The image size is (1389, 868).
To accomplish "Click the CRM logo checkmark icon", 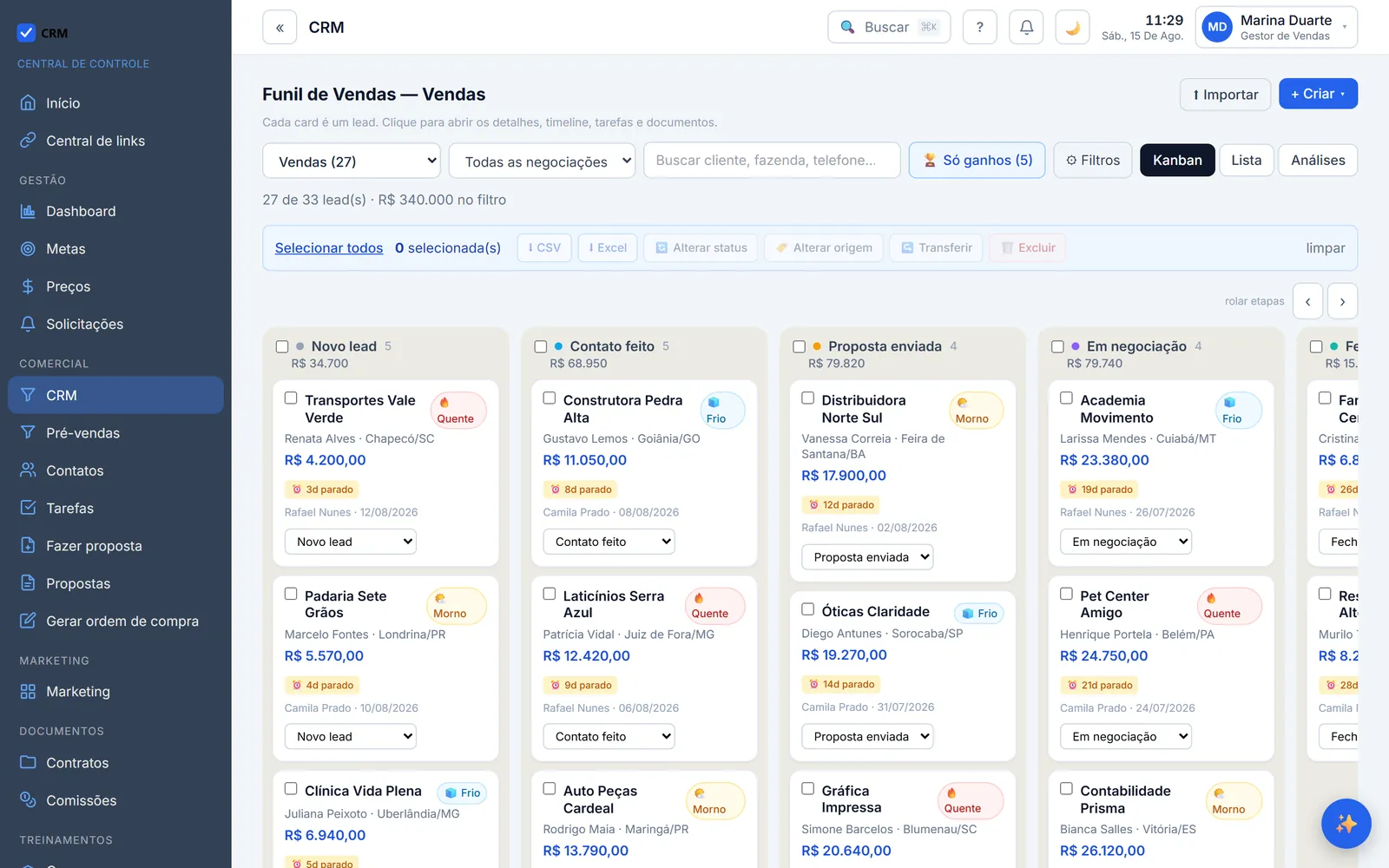I will 26,33.
